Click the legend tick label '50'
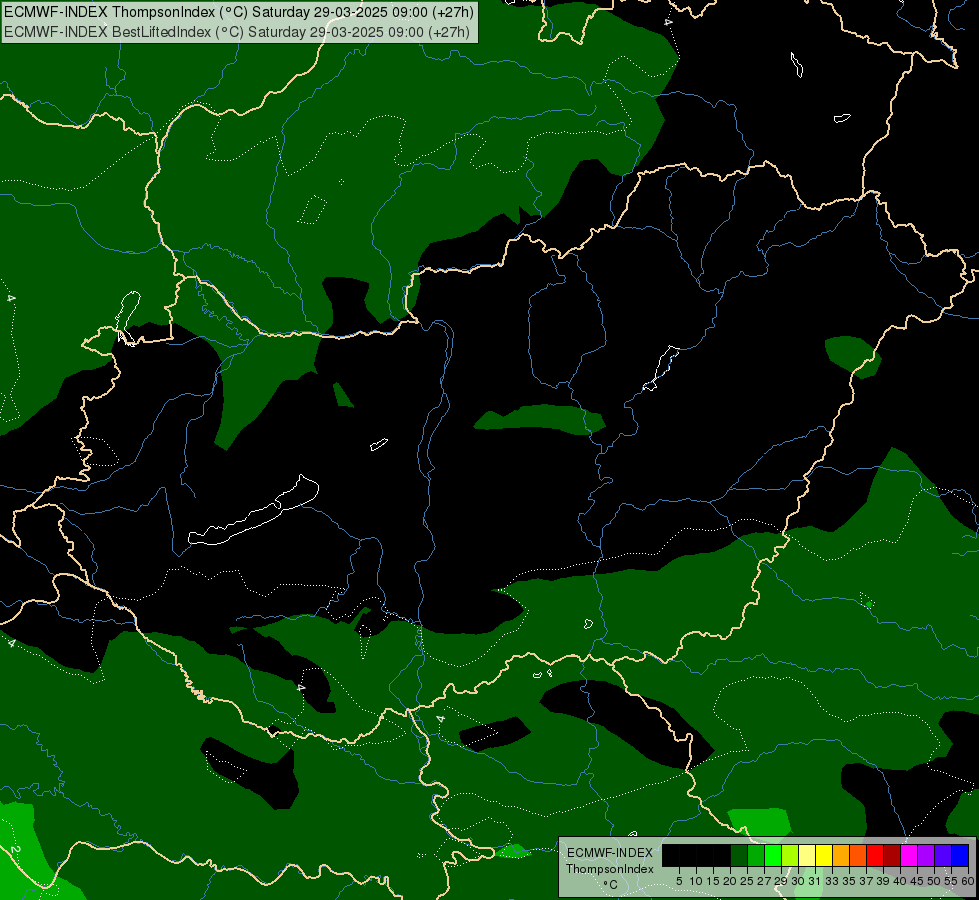This screenshot has height=900, width=979. [x=935, y=881]
